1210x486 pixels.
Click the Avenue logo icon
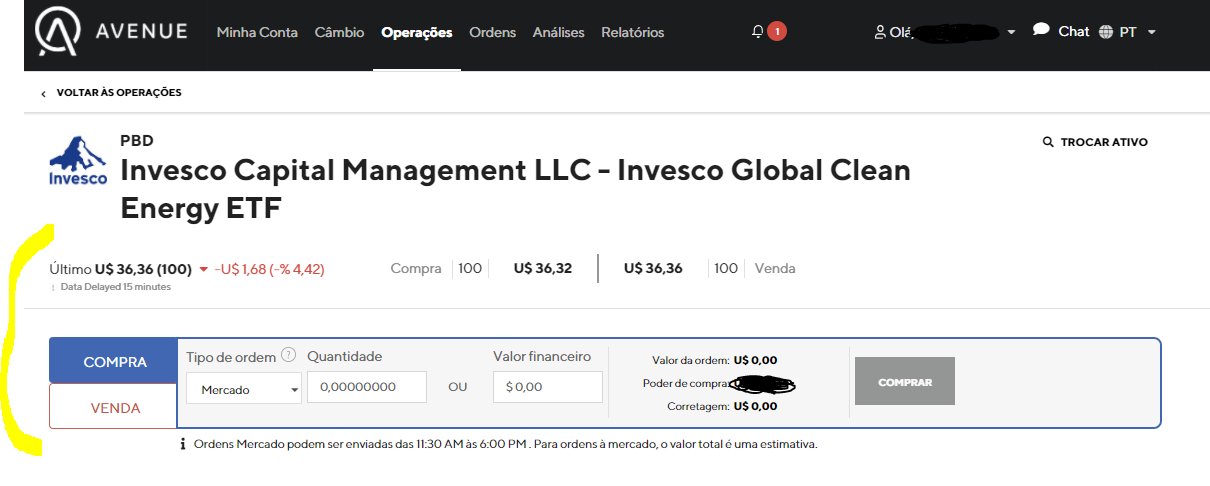tap(59, 31)
